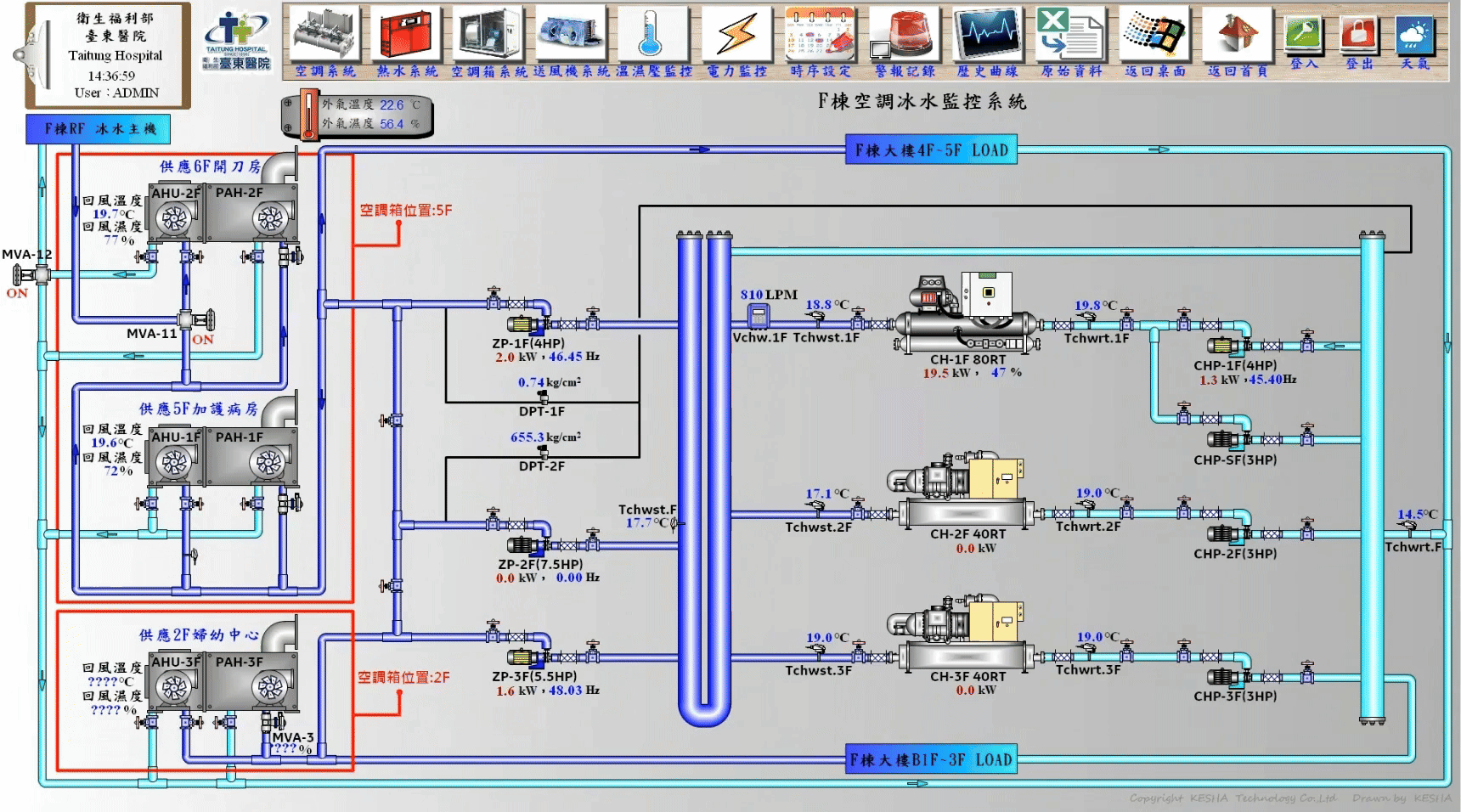1461x812 pixels.
Task: Click the 返回首頁 home icon
Action: point(1237,36)
